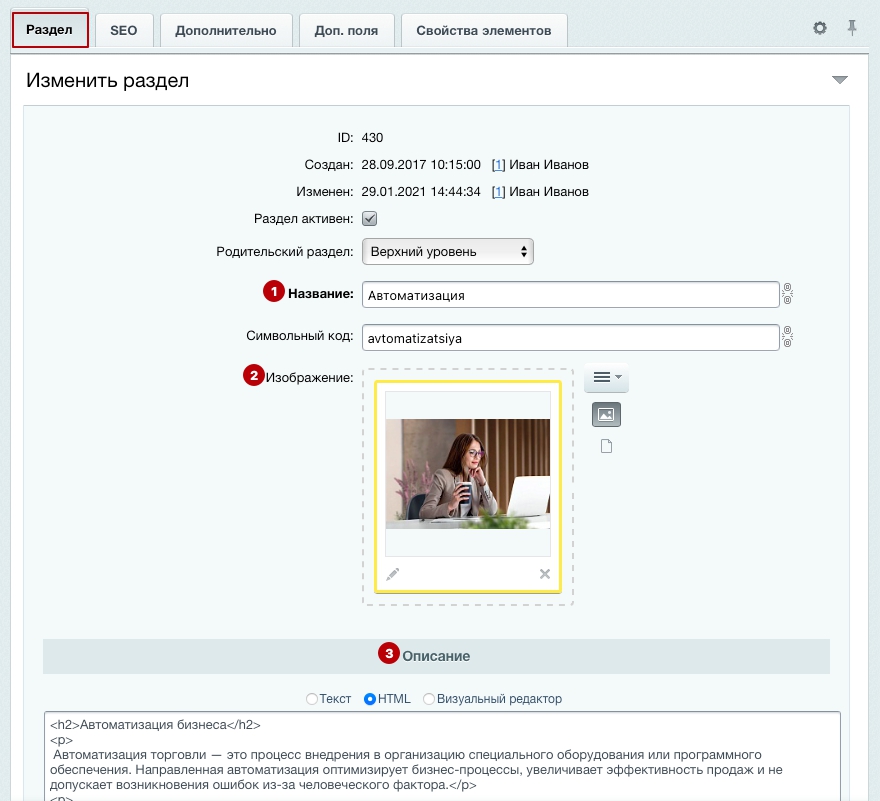Open the tab settings gear icon
880x801 pixels.
point(819,28)
